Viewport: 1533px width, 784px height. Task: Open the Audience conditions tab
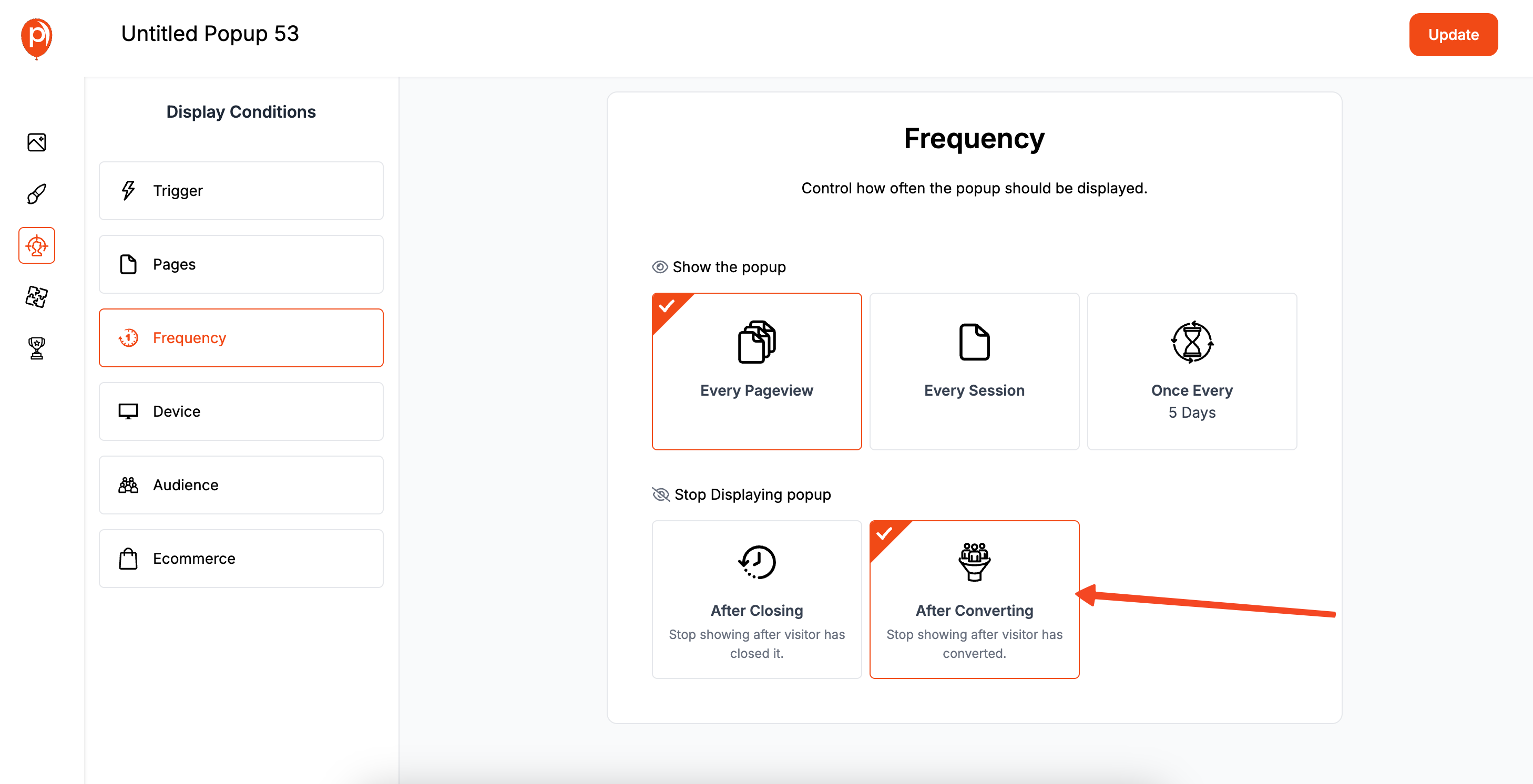click(241, 485)
